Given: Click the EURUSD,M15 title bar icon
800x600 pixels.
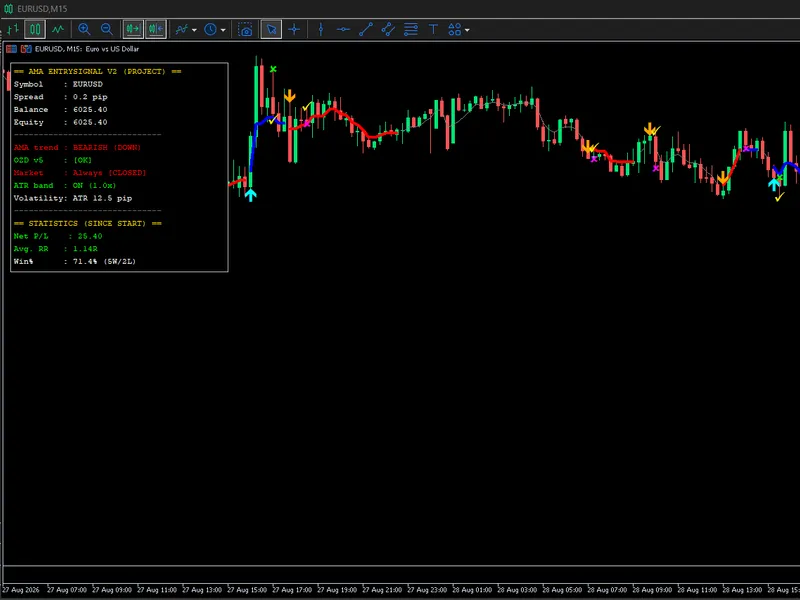Looking at the screenshot, I should pyautogui.click(x=8, y=8).
